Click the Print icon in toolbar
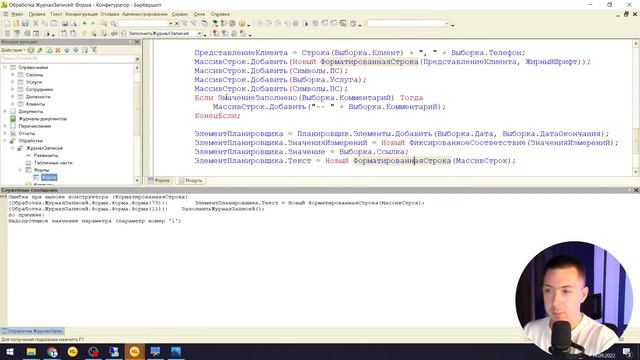 click(64, 24)
